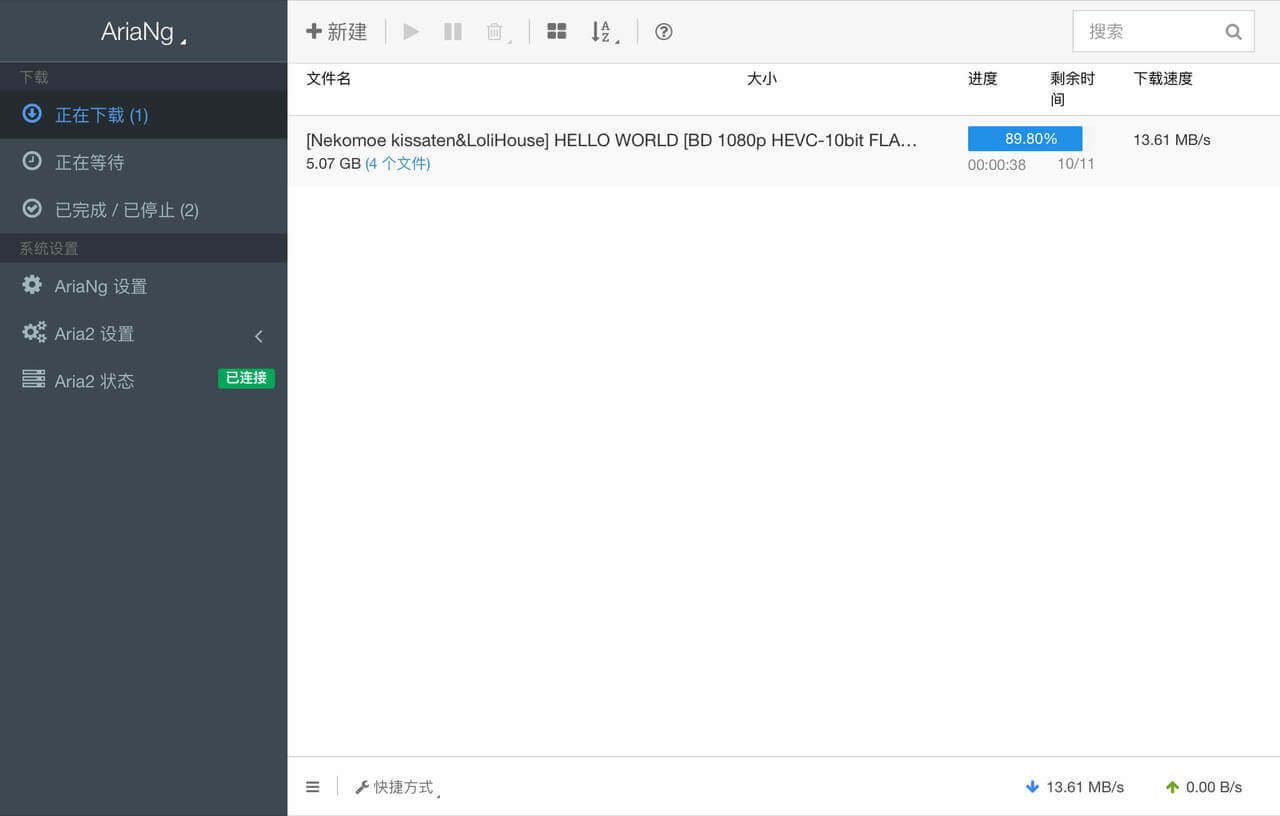Sort by 进度 column header
The image size is (1280, 816).
(983, 78)
